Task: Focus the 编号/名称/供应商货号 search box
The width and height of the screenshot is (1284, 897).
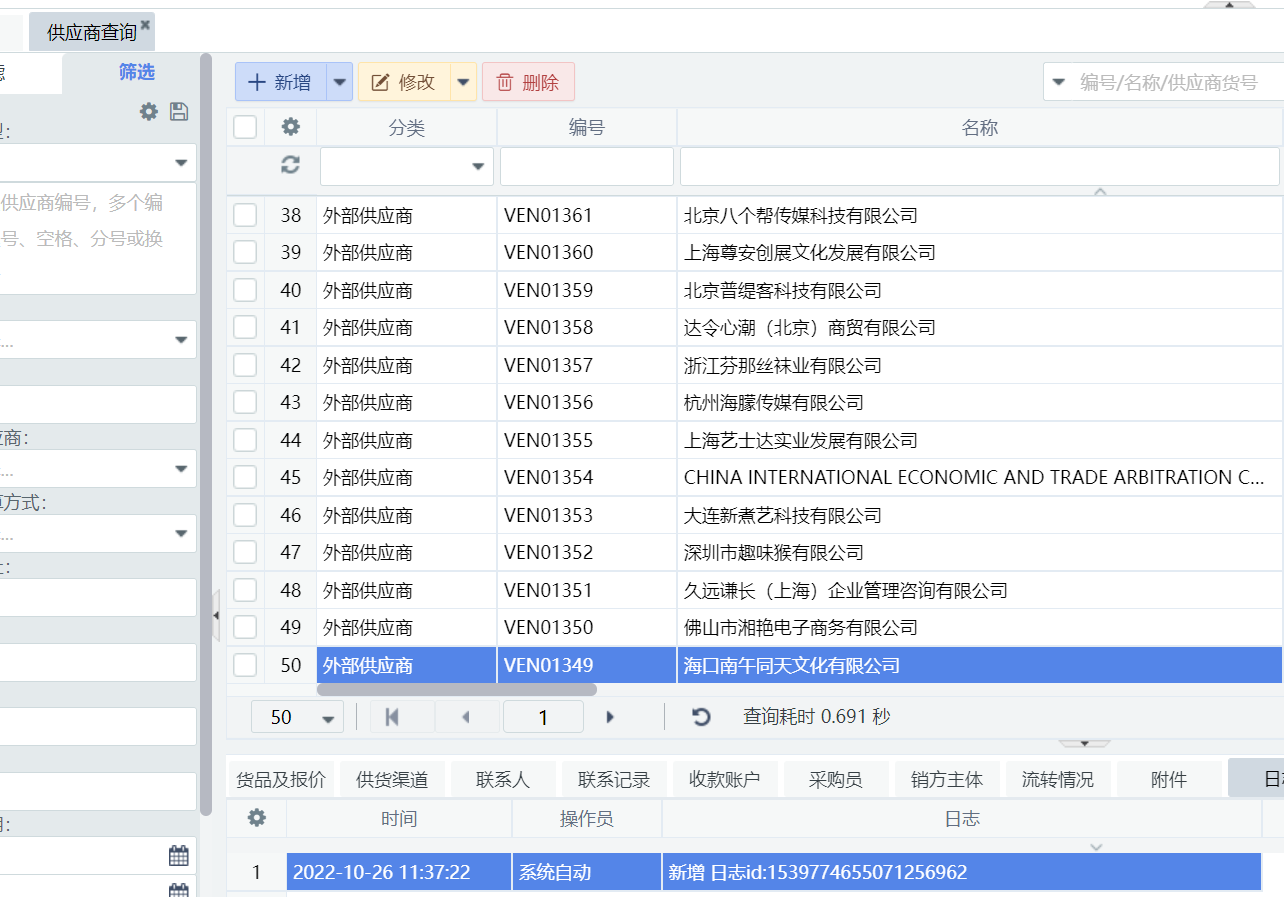Action: point(1180,82)
